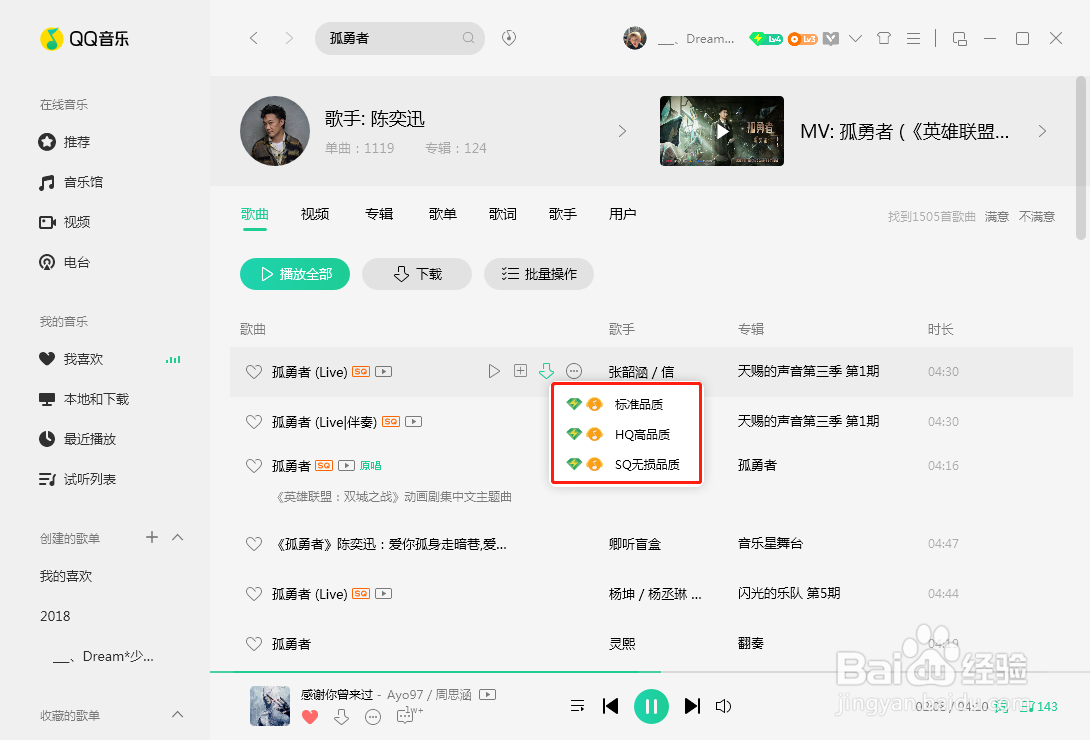The width and height of the screenshot is (1090, 740).
Task: Collapse the 创建的歌单 section
Action: 178,537
